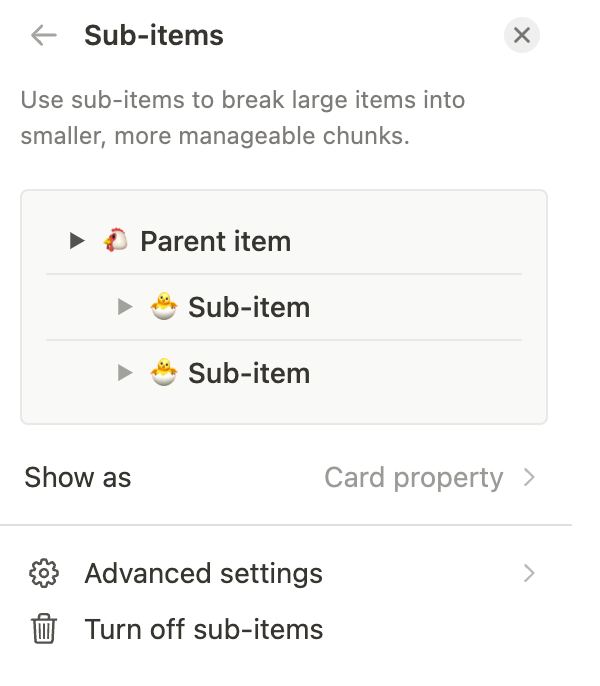This screenshot has width=600, height=686.
Task: Open the Card property dropdown
Action: coord(430,477)
